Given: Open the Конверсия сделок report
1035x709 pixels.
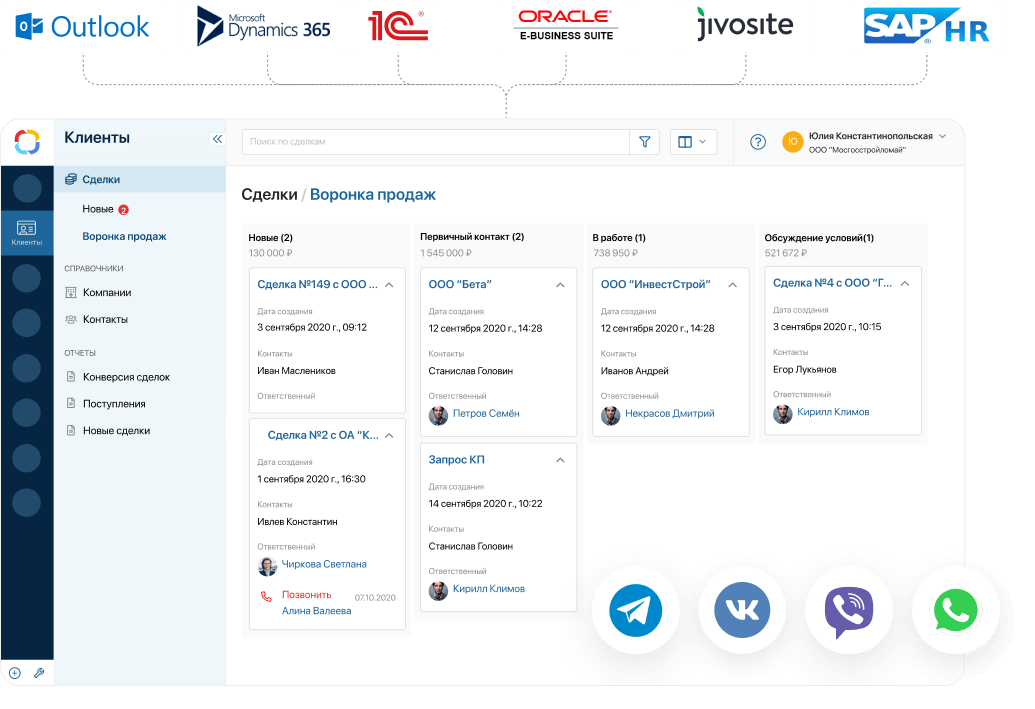Looking at the screenshot, I should (x=126, y=377).
